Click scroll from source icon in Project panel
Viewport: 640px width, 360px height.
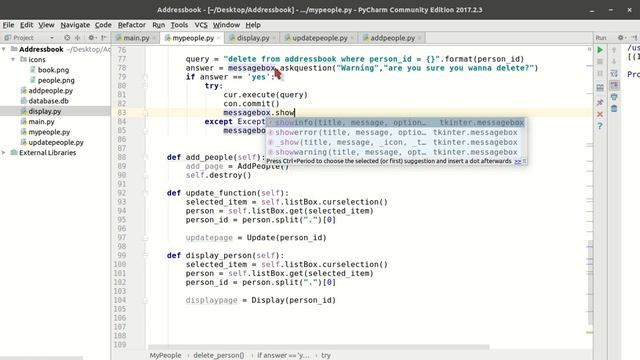pyautogui.click(x=67, y=38)
